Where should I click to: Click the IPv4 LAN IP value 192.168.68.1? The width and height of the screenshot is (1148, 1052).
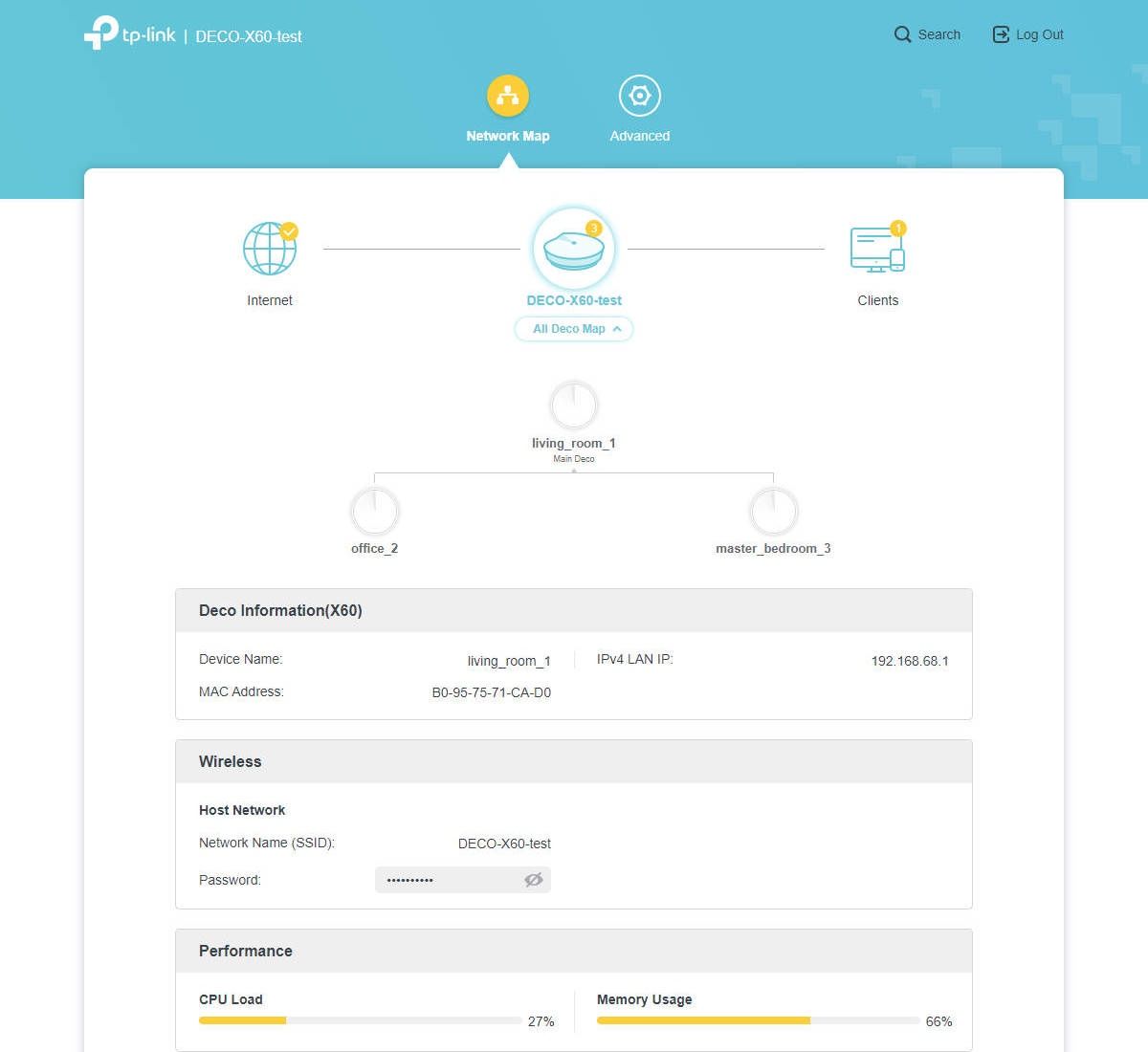click(x=910, y=661)
